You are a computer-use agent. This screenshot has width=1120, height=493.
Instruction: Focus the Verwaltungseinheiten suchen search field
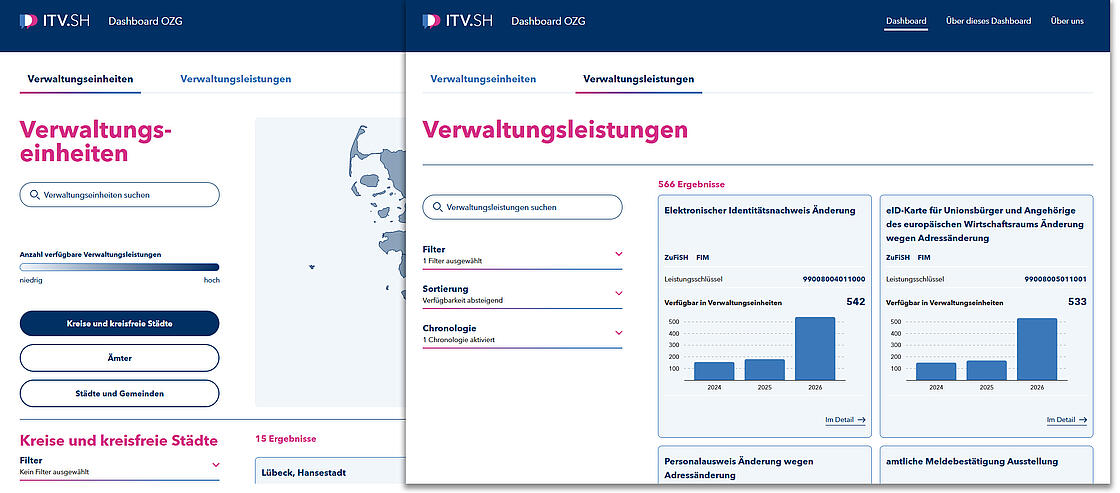[x=119, y=194]
